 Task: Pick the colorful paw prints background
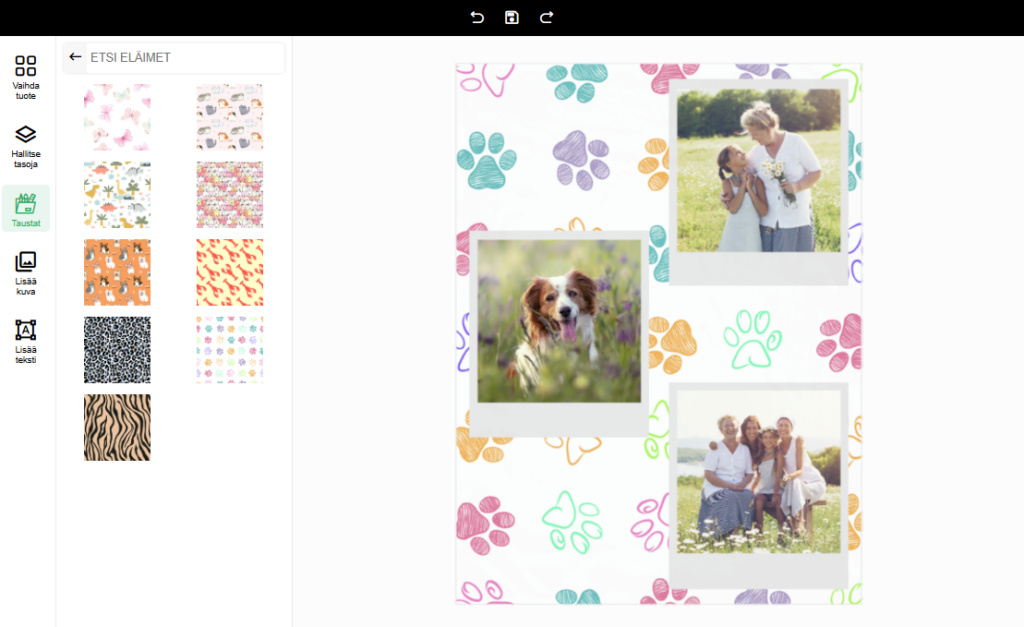pos(230,350)
